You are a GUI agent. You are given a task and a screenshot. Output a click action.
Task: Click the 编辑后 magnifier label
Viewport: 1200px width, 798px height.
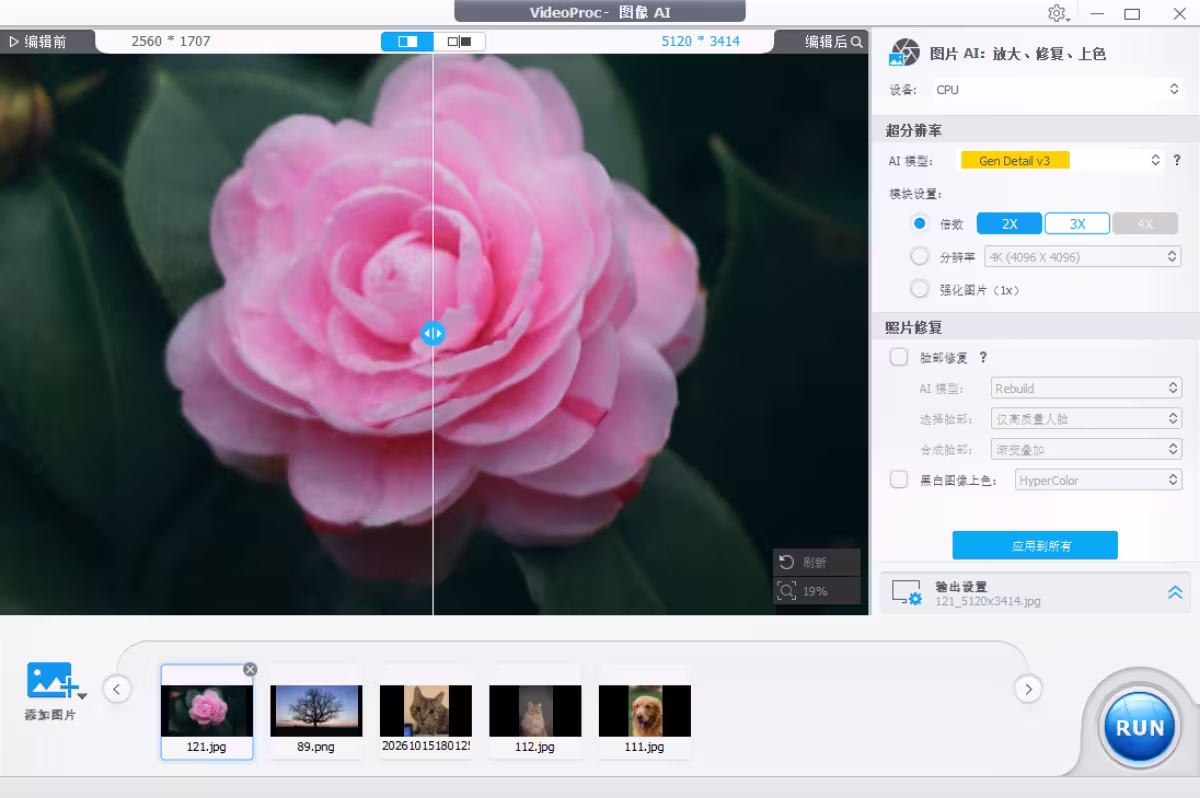[x=834, y=41]
